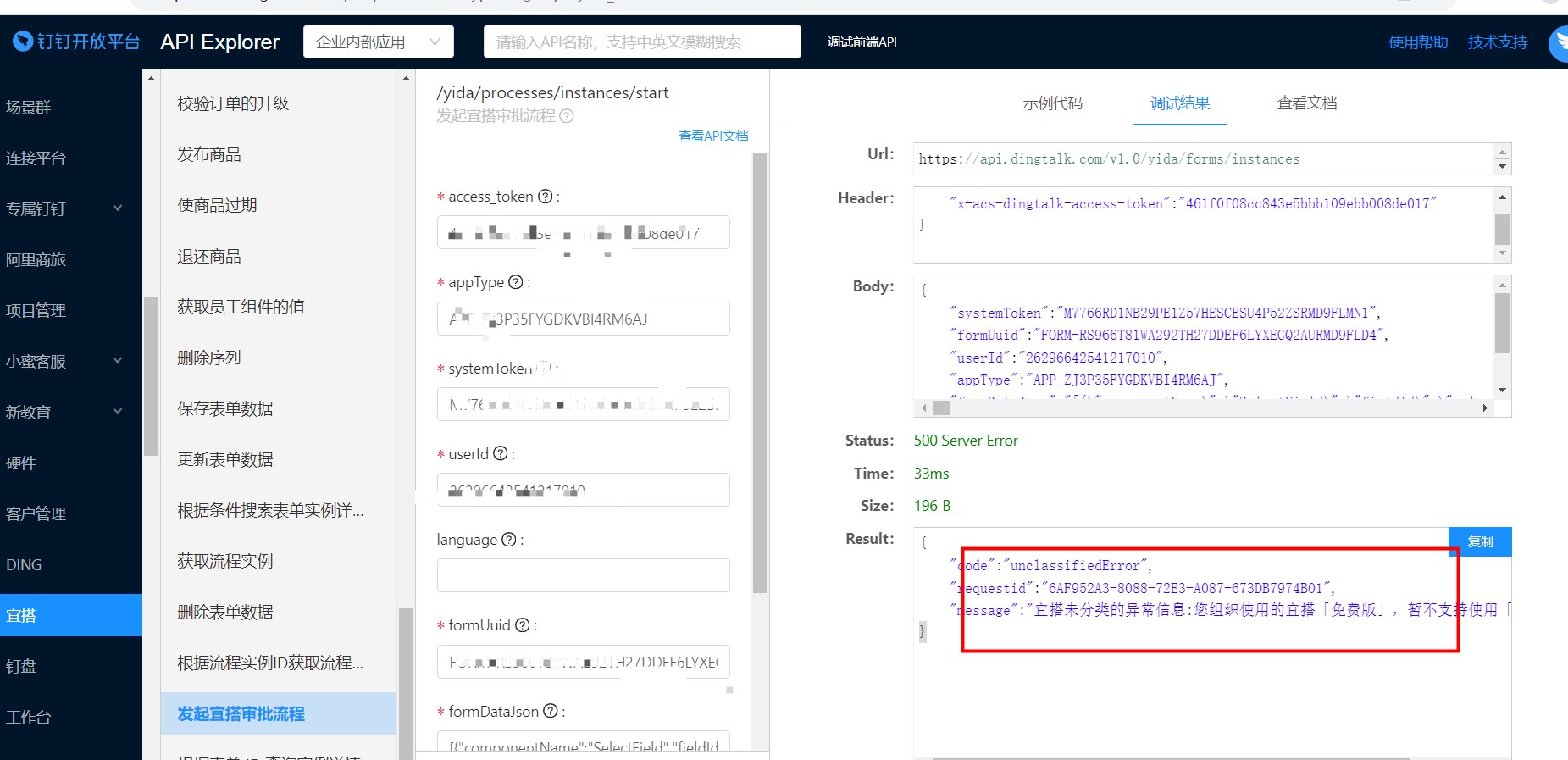
Task: Open 获取员工组件的值 API entry
Action: 241,307
